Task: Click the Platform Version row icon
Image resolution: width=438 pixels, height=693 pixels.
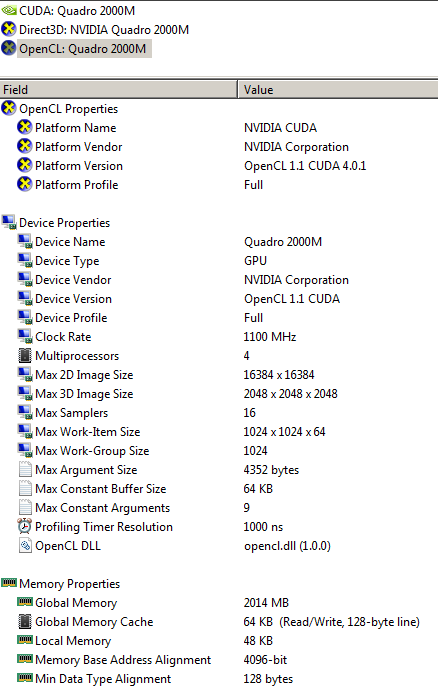Action: 25,165
